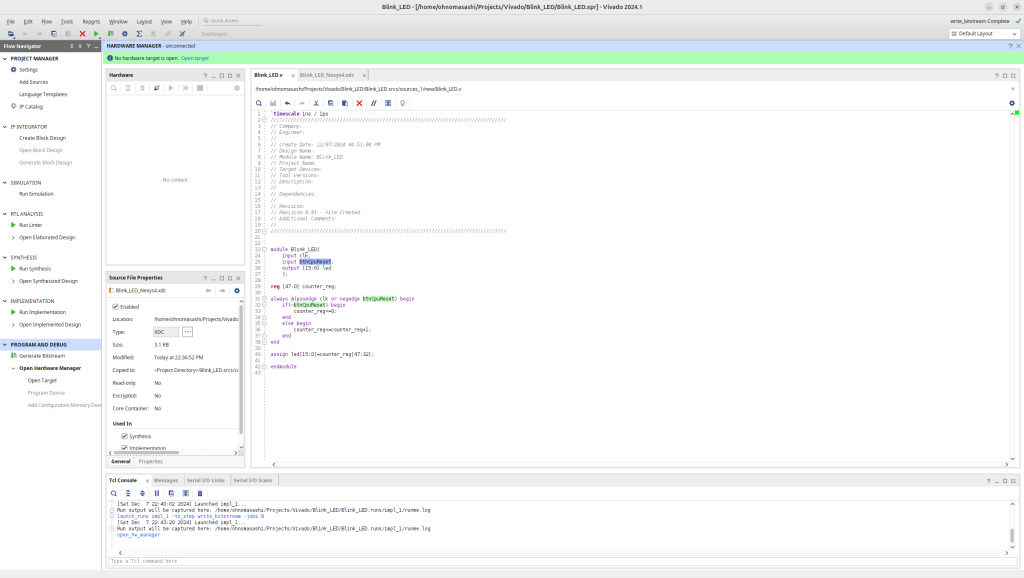Open the Default Layout dropdown
The image size is (1024, 578).
pos(983,33)
